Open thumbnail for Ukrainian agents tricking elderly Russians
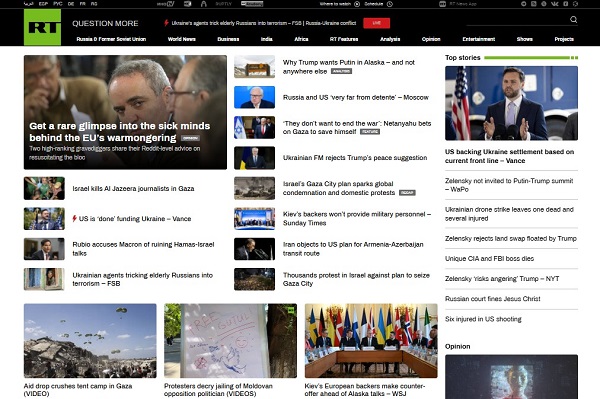 click(x=44, y=279)
